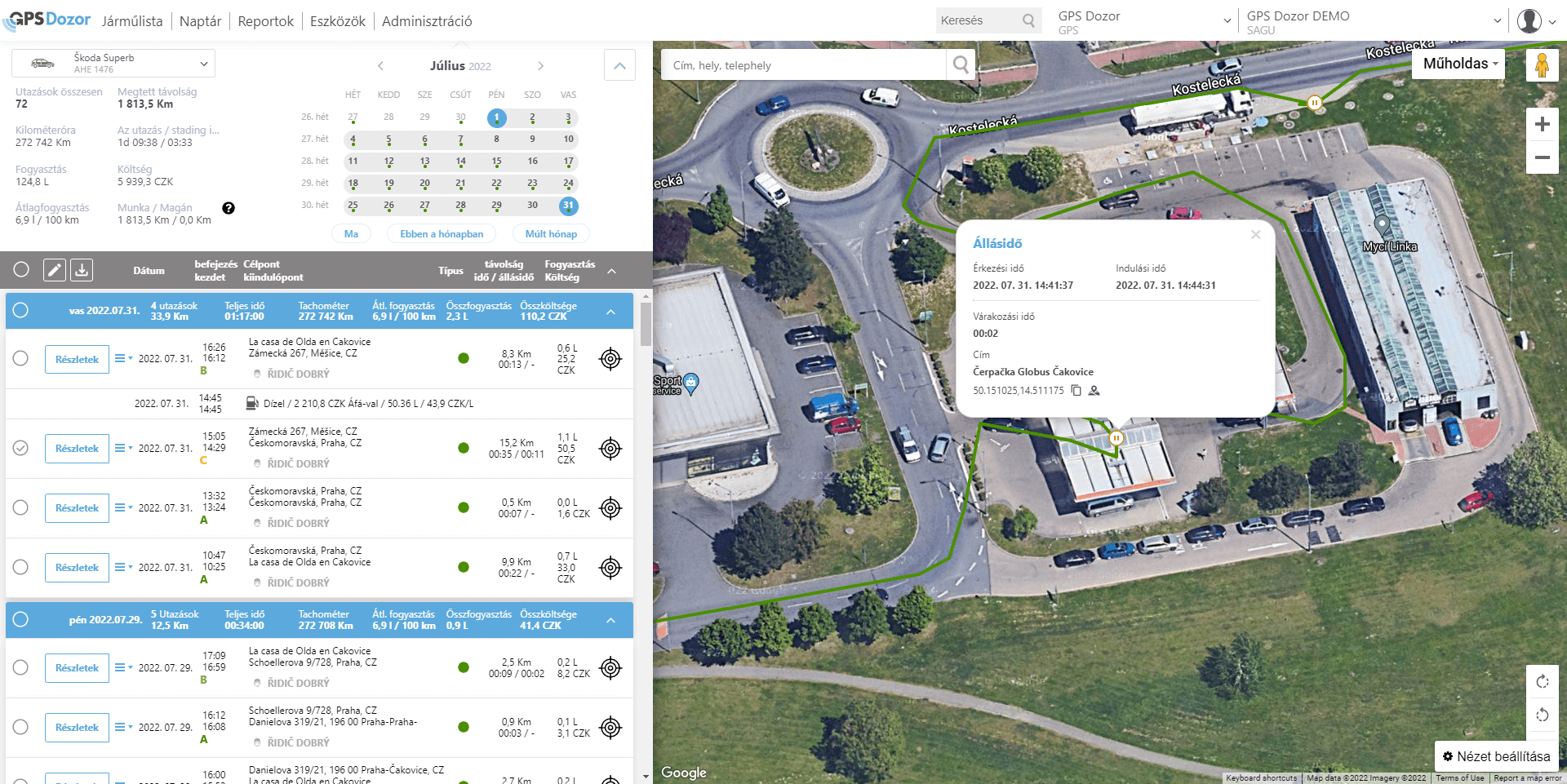Open the Škoda Superb vehicle dropdown
The height and width of the screenshot is (784, 1567).
(113, 63)
